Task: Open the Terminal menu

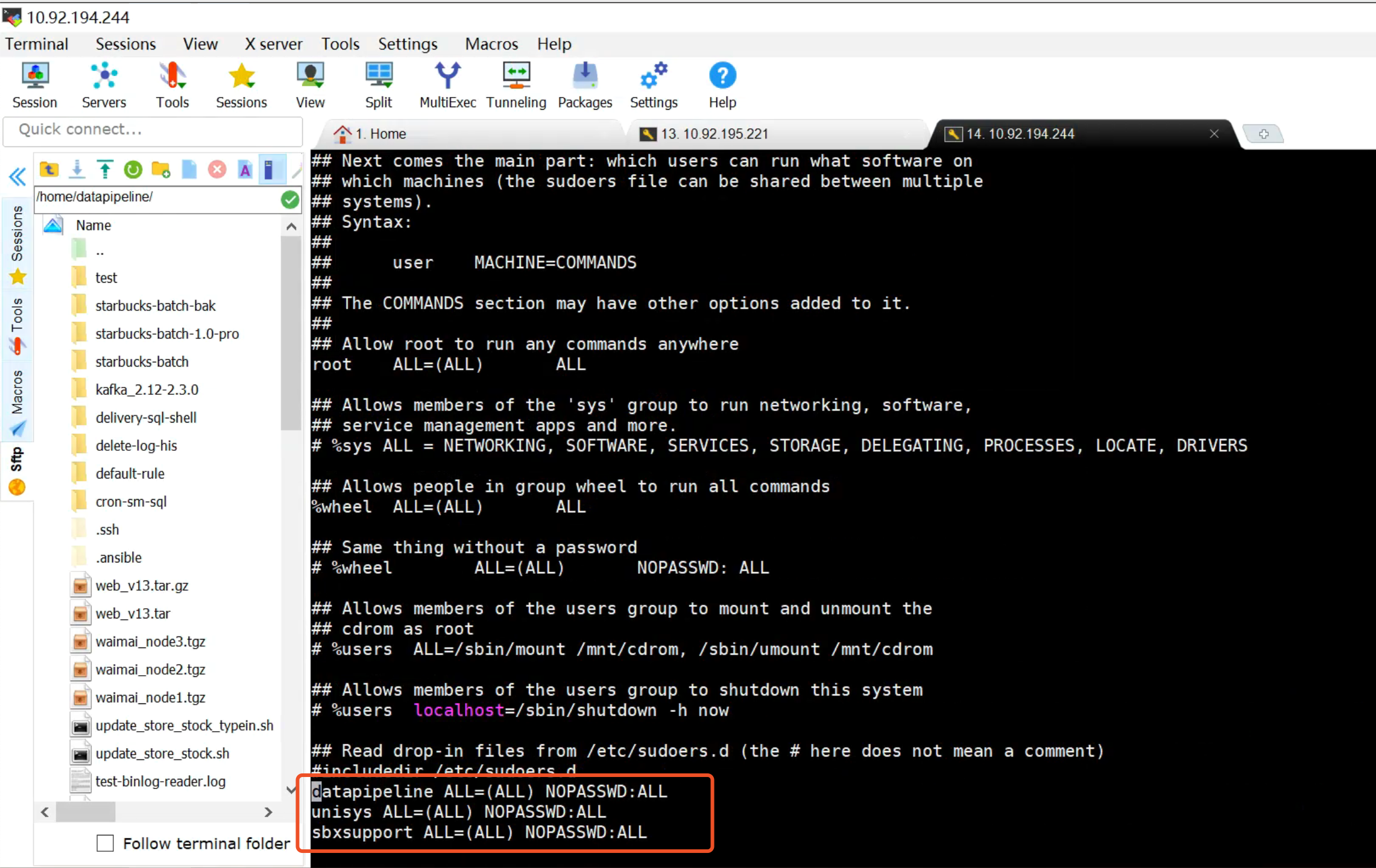Action: tap(36, 43)
